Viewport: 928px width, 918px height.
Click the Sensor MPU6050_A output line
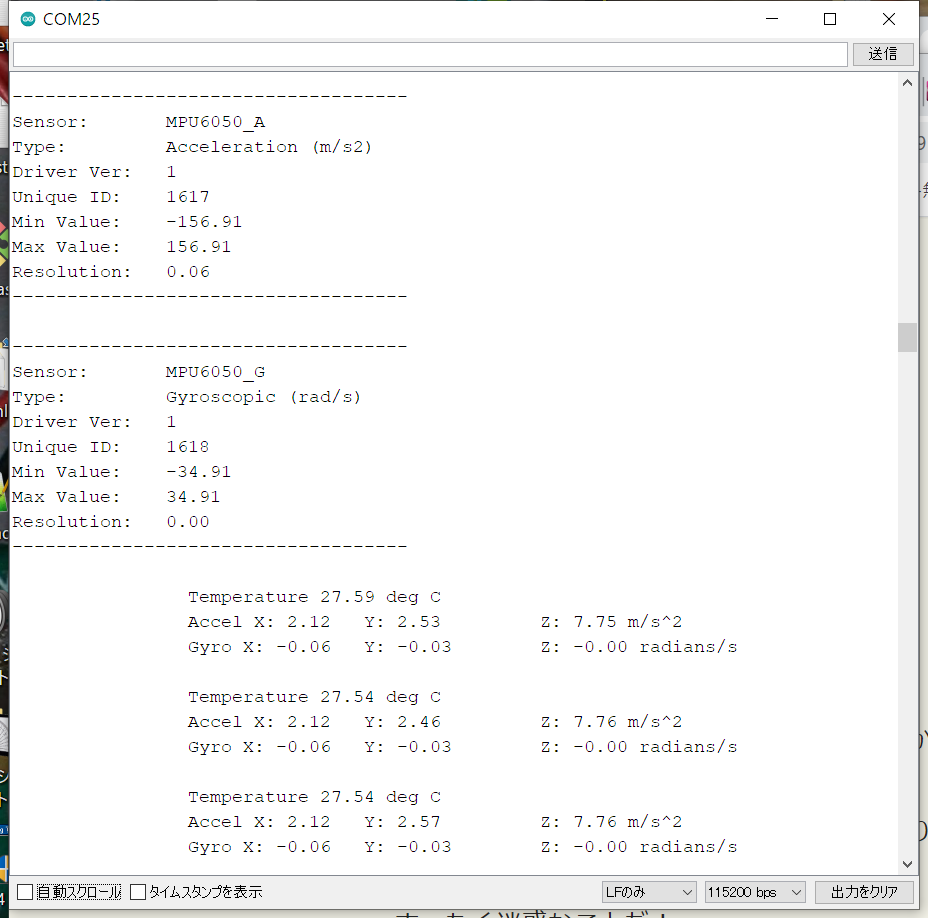pos(138,122)
